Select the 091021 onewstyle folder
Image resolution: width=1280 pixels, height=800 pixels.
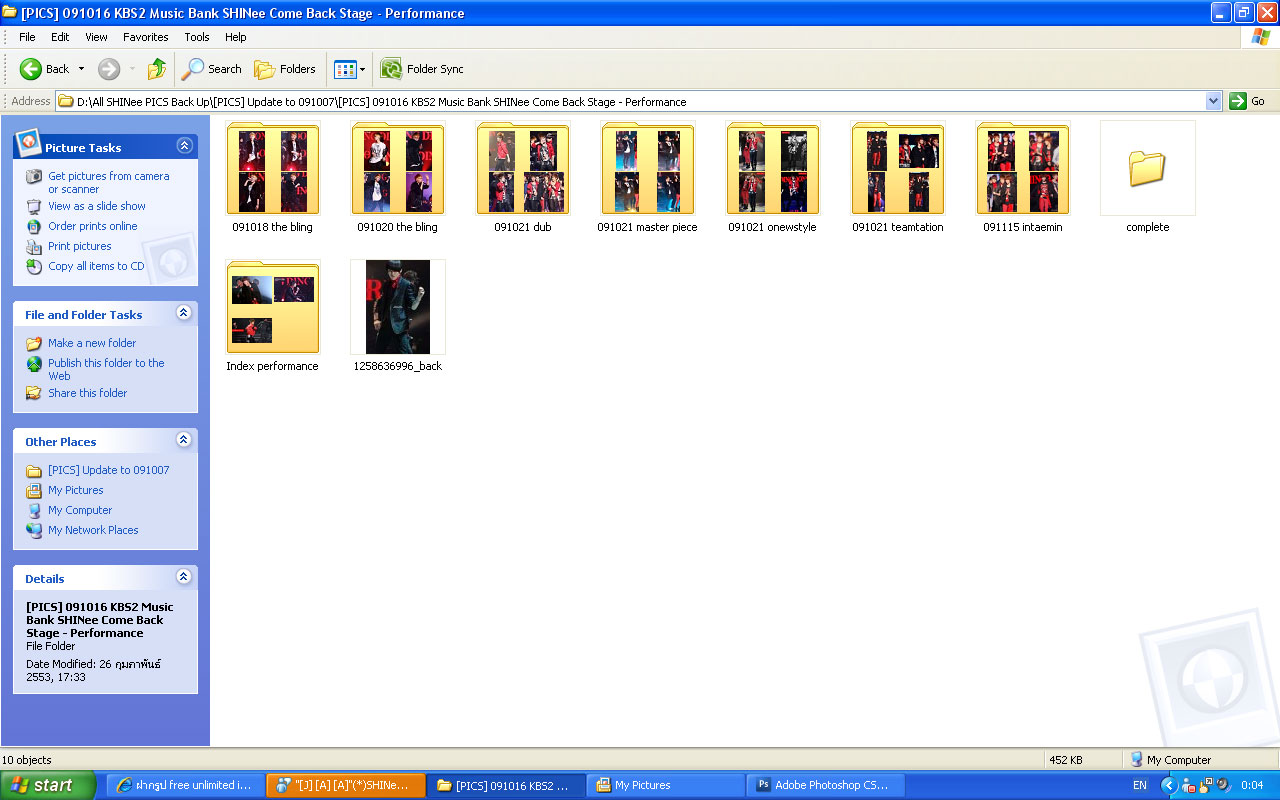click(773, 178)
